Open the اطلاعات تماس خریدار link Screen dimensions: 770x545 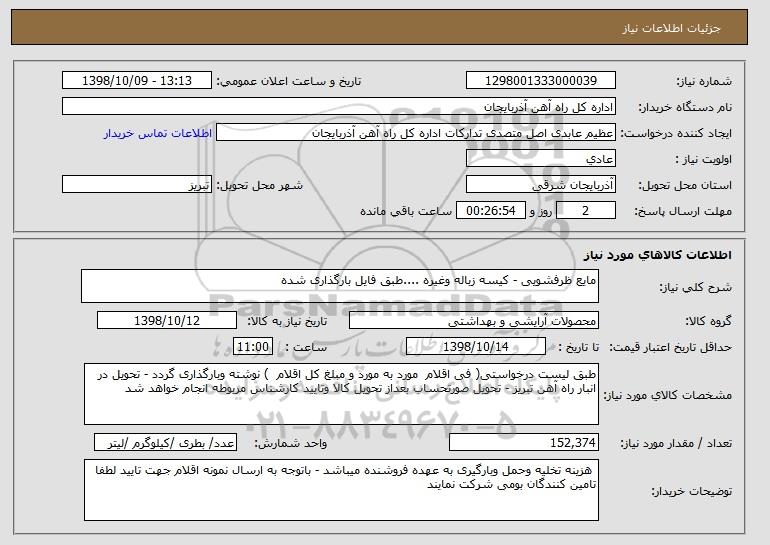pyautogui.click(x=158, y=133)
